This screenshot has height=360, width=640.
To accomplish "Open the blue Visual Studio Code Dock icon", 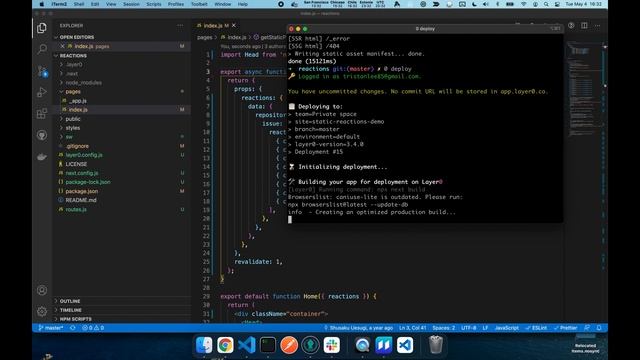I will [246, 345].
